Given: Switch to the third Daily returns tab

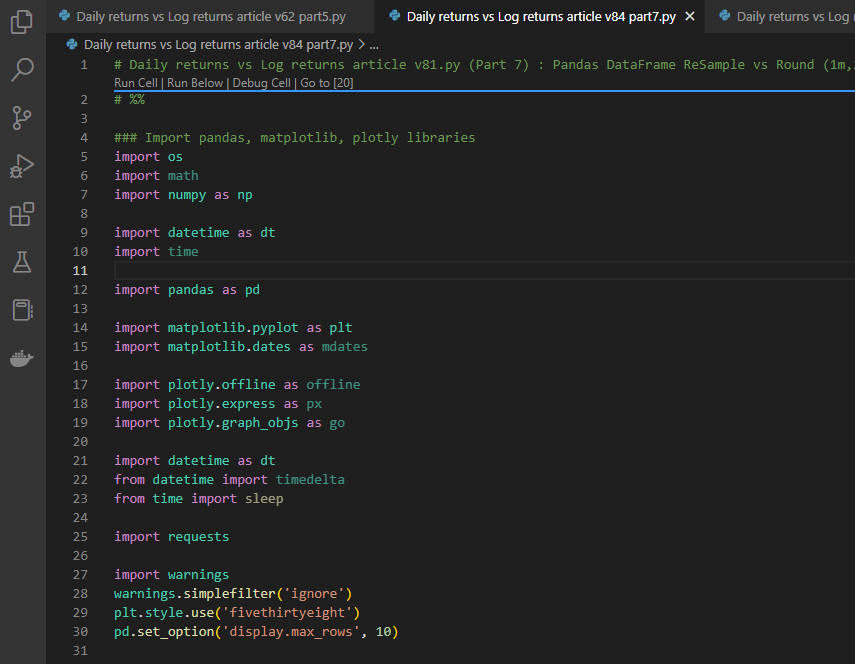Looking at the screenshot, I should coord(780,16).
